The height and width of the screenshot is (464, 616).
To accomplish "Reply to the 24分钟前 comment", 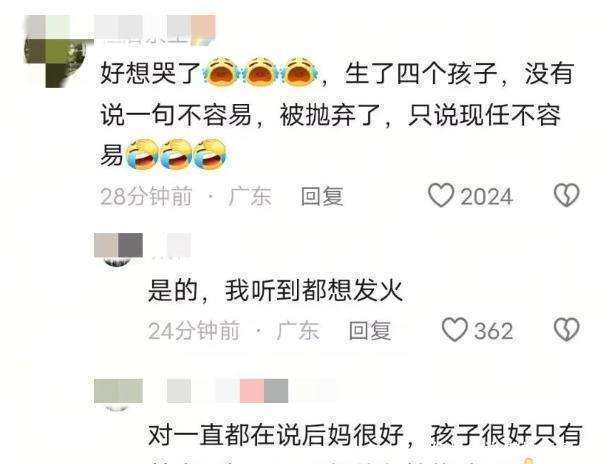I will (x=370, y=330).
